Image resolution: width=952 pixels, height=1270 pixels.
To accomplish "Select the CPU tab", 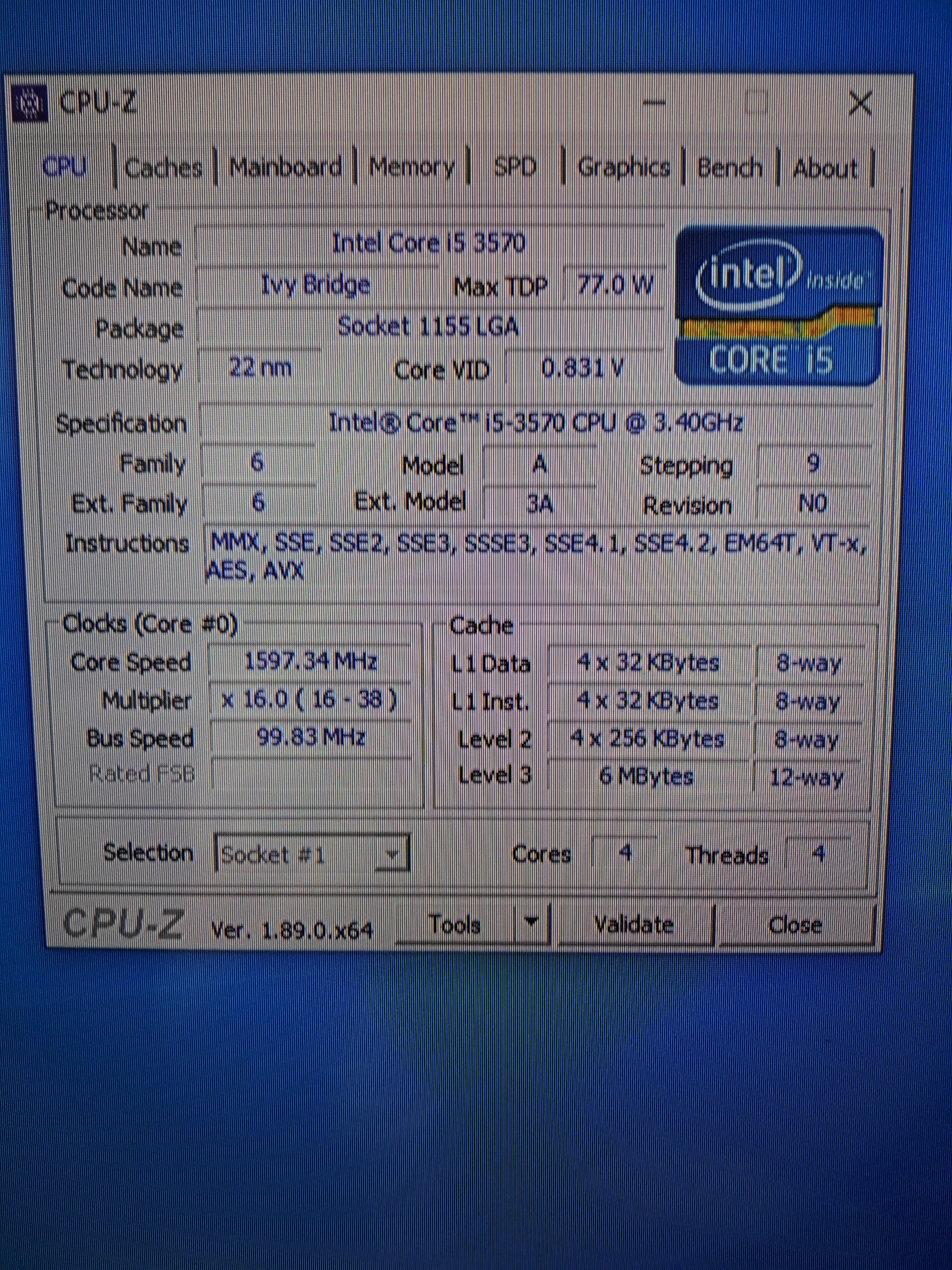I will tap(65, 167).
